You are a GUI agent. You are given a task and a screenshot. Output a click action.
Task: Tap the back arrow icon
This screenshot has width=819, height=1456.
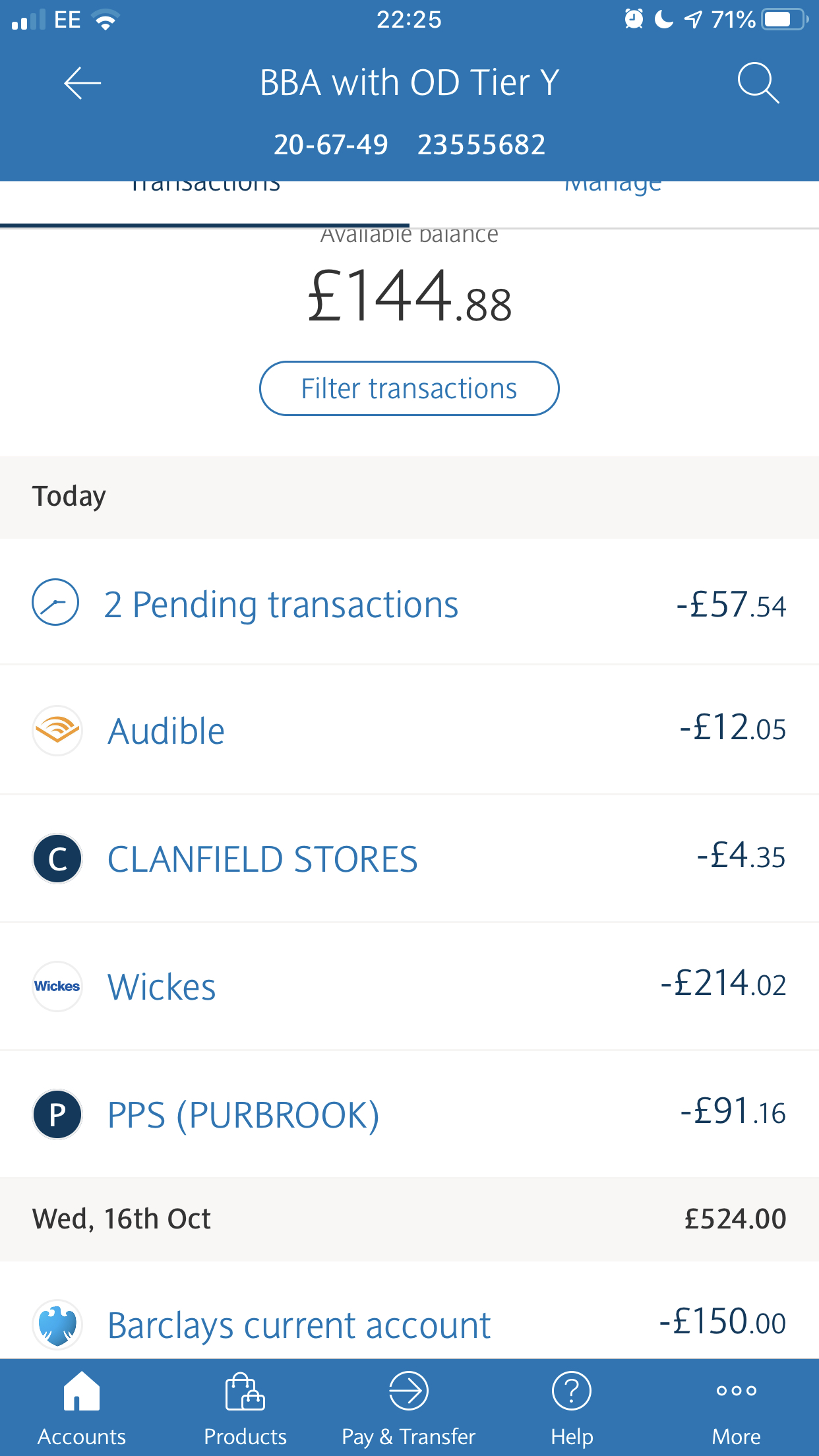pos(82,83)
